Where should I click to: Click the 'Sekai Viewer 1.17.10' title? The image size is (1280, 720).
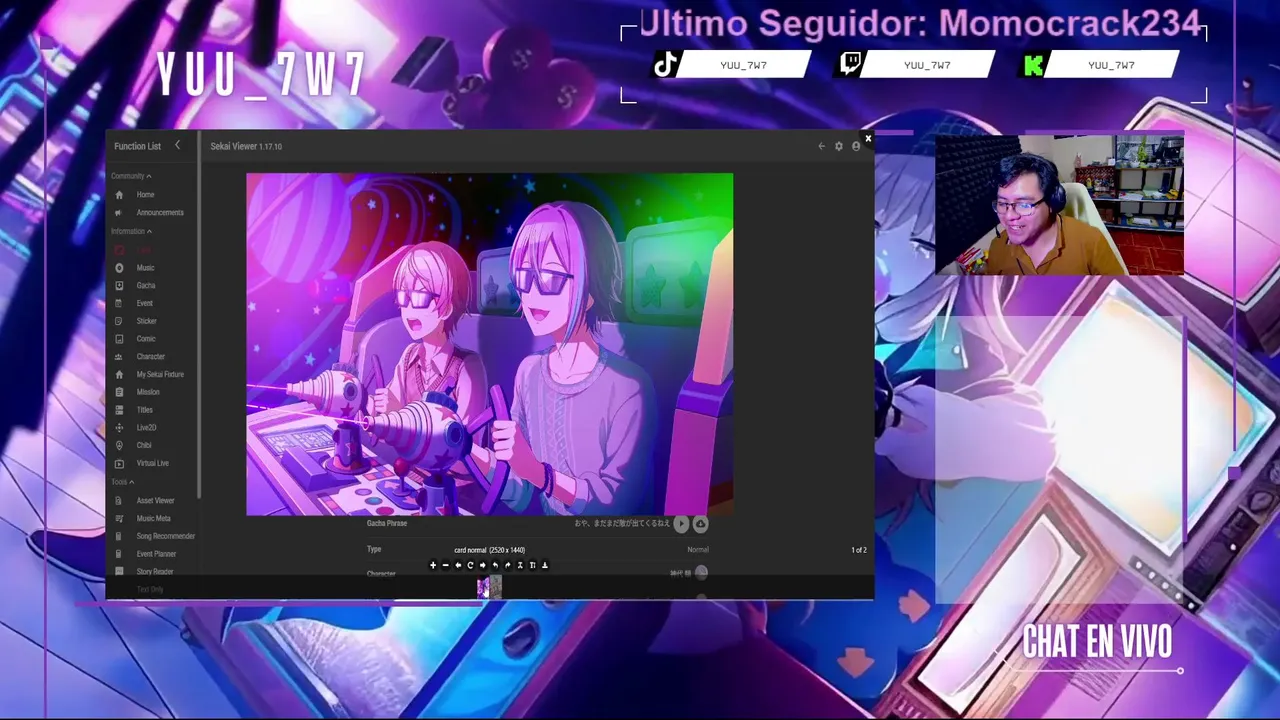point(246,146)
